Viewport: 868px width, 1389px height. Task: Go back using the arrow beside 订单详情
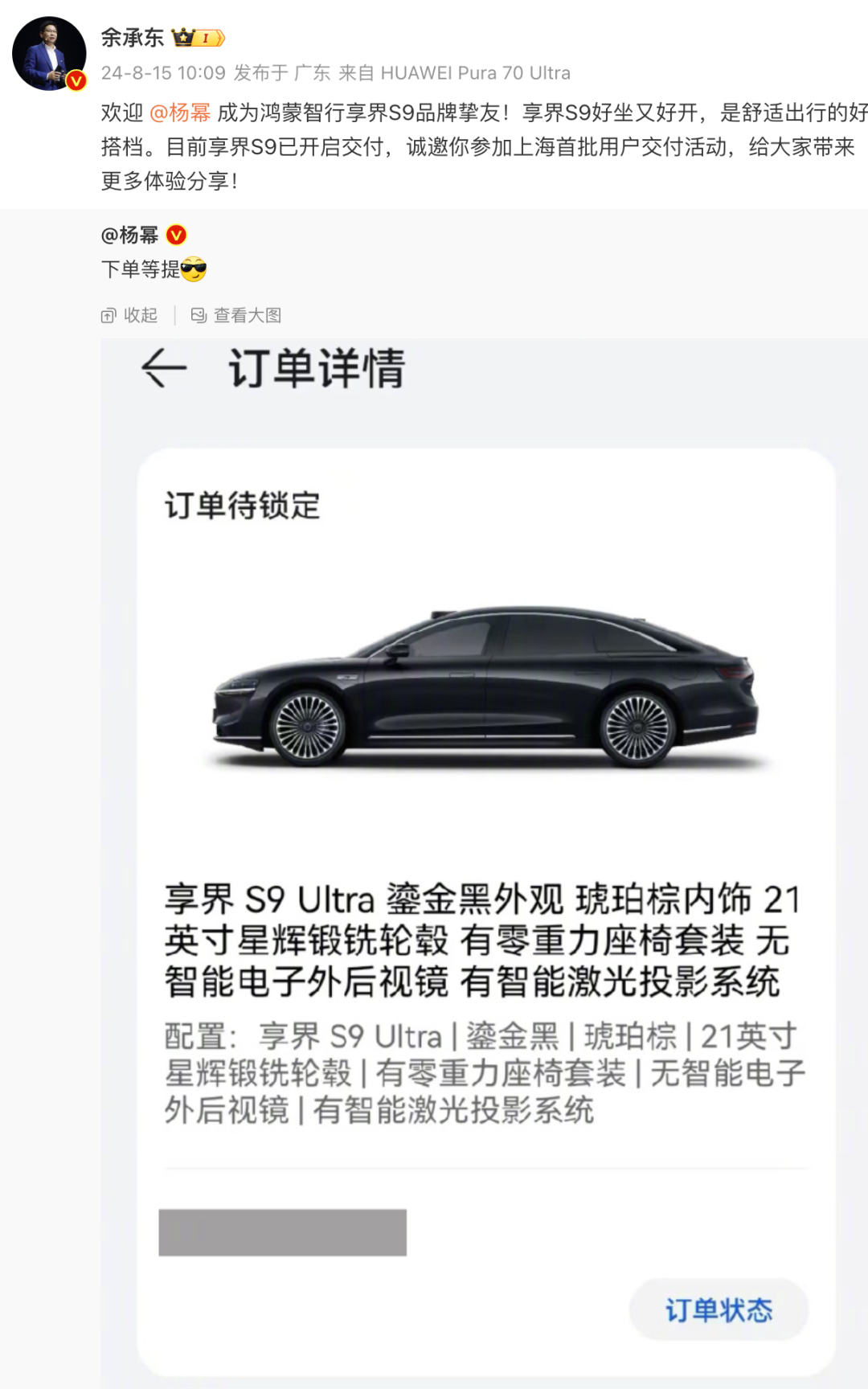[164, 369]
